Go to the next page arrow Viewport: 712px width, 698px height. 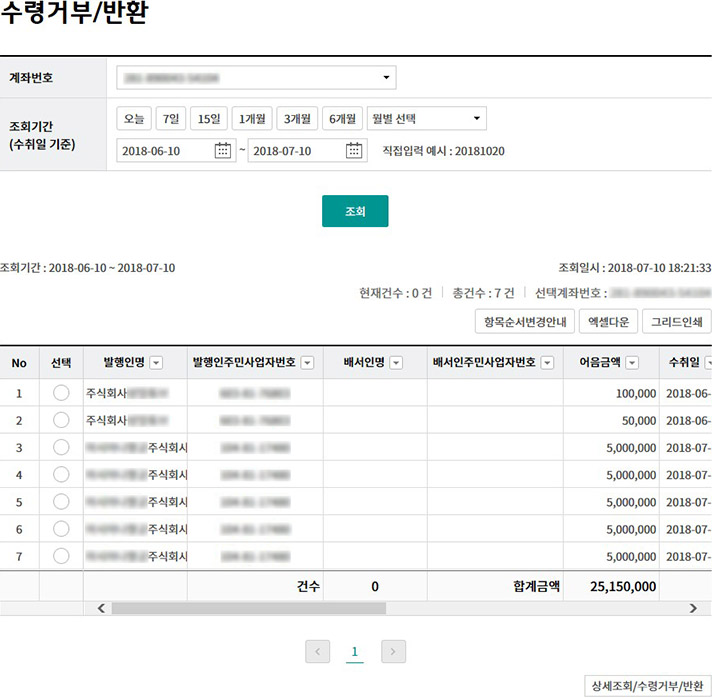click(394, 652)
